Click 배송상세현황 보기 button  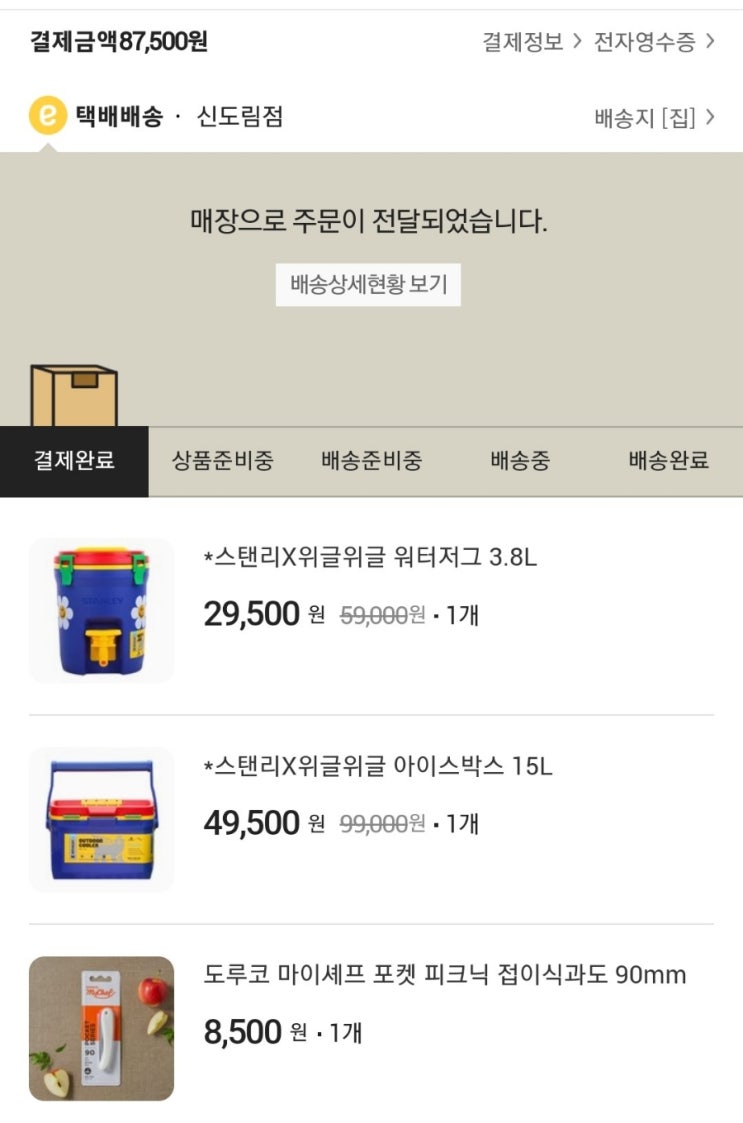[x=368, y=284]
